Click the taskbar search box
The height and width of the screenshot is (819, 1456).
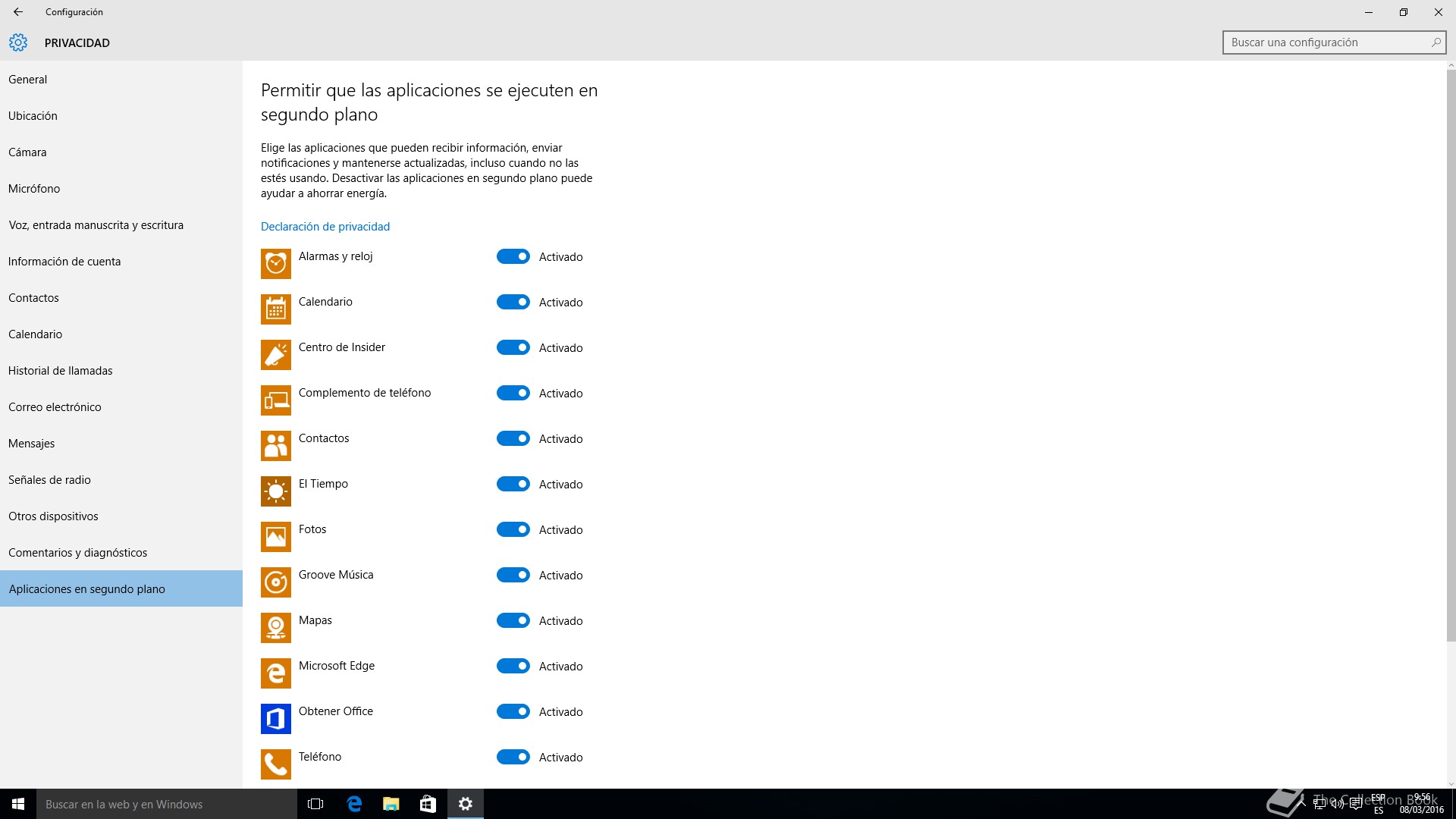pyautogui.click(x=167, y=804)
